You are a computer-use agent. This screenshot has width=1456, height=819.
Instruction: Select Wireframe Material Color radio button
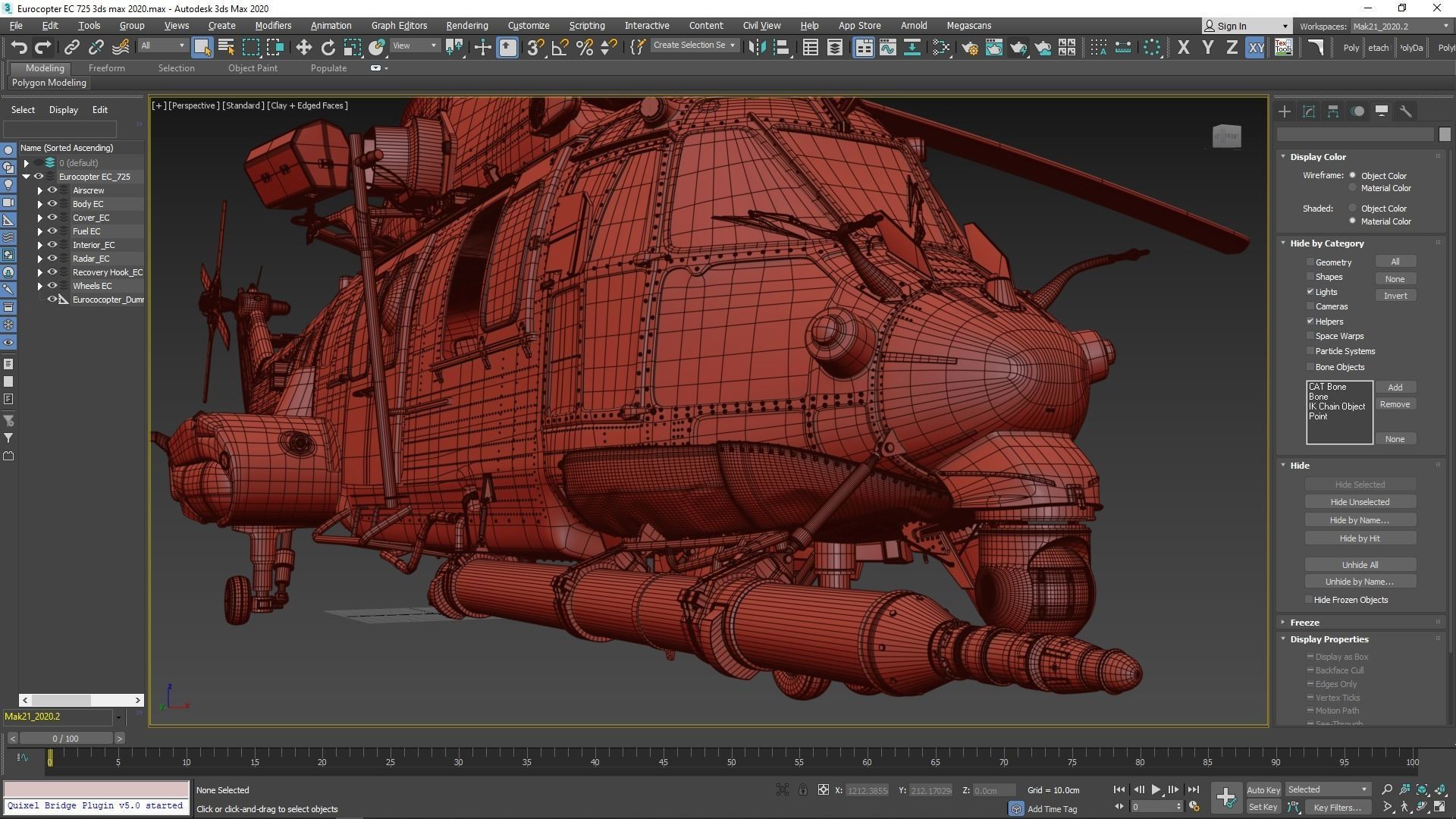(x=1352, y=188)
